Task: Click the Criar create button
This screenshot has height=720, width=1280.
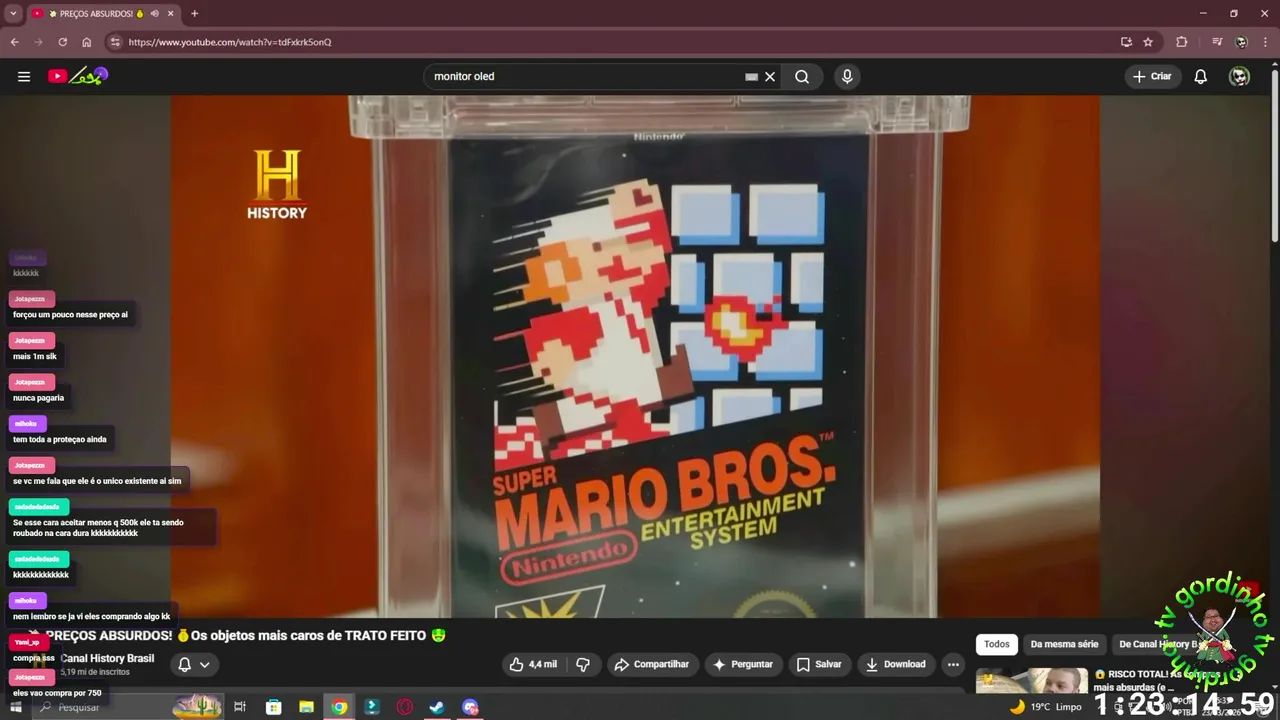Action: [x=1152, y=76]
